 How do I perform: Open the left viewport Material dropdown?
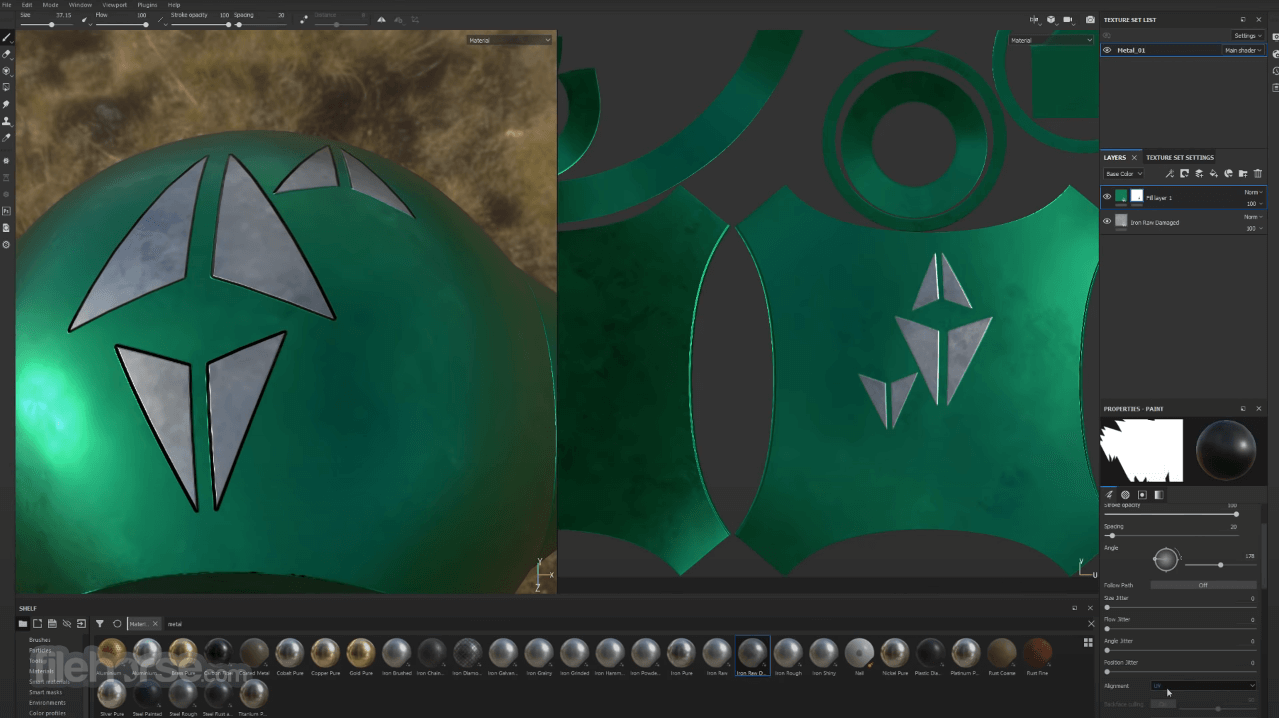click(509, 40)
